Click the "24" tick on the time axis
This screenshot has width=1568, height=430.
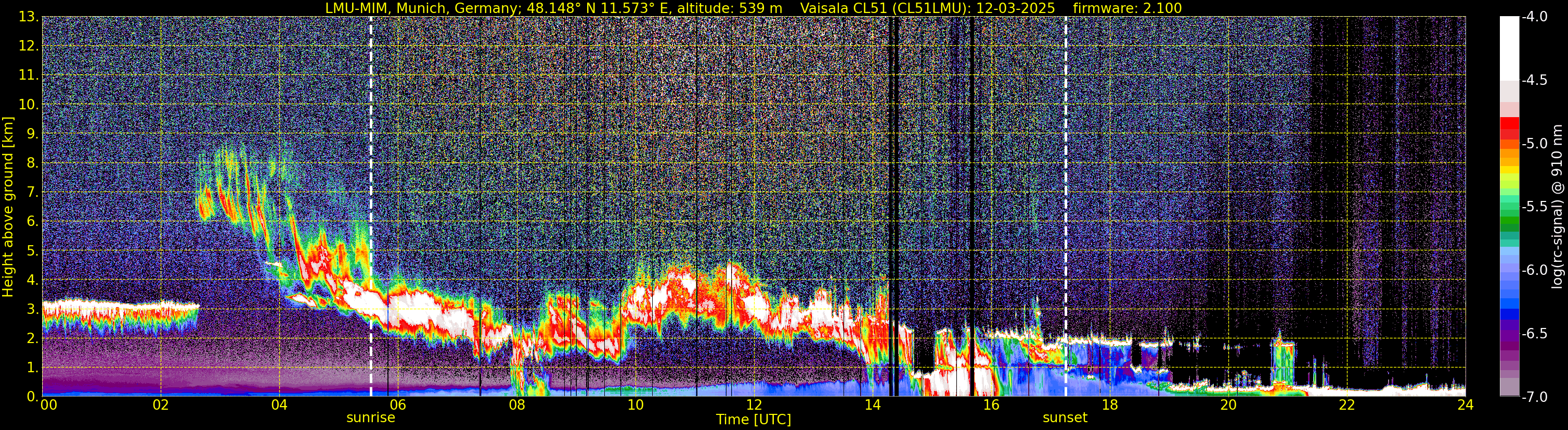point(1466,405)
